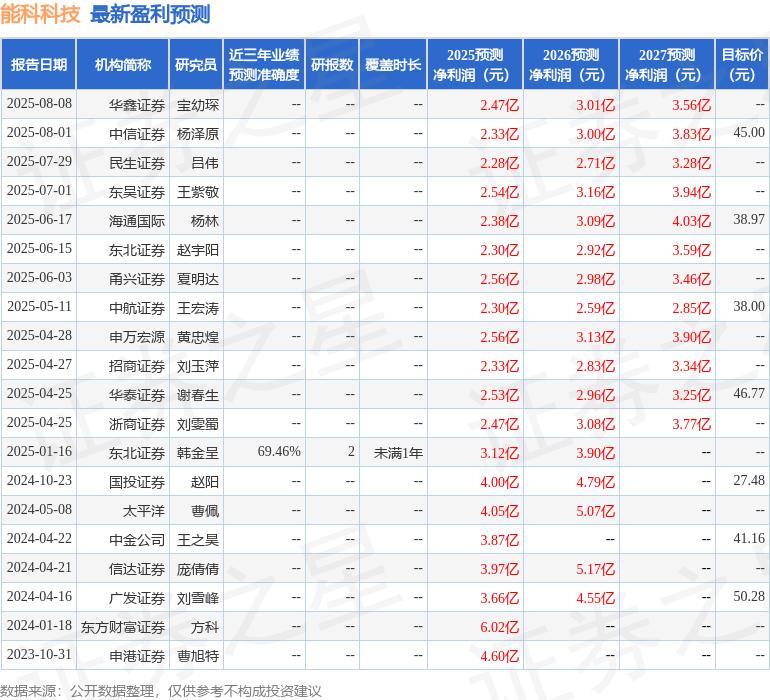Click the date 2025-08-08
Image resolution: width=770 pixels, height=700 pixels.
click(39, 104)
